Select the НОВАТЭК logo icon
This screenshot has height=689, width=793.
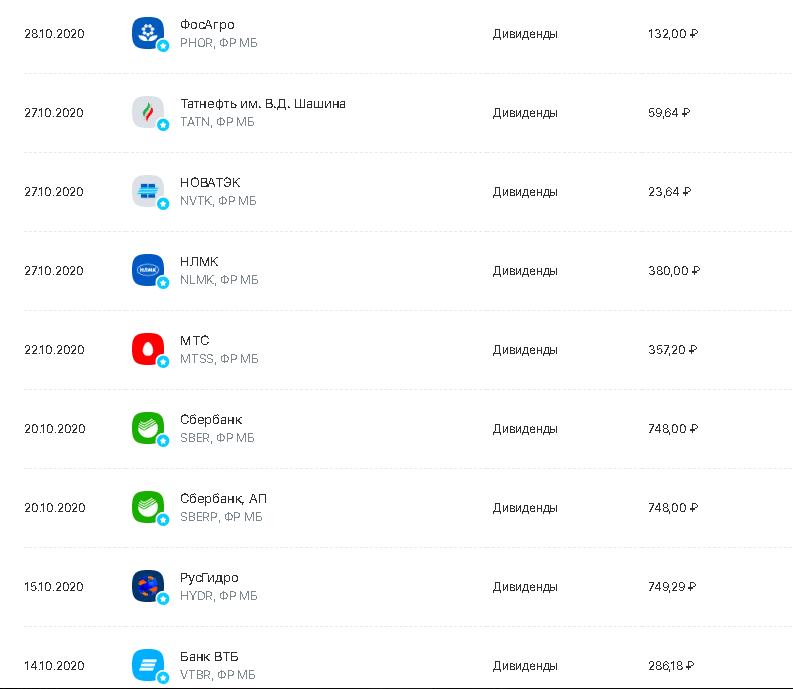coord(148,191)
